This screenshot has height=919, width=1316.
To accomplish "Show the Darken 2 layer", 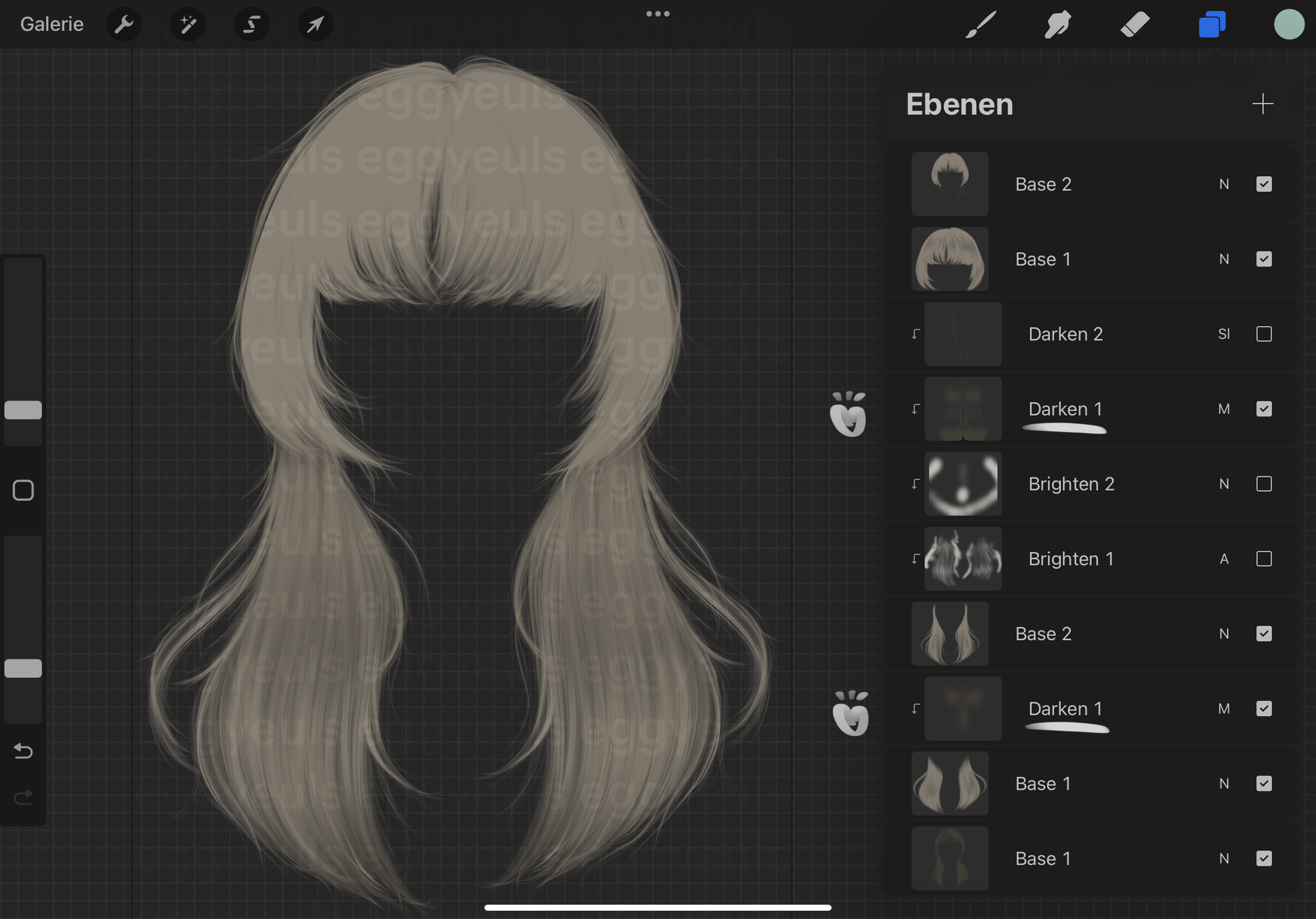I will (x=1264, y=334).
